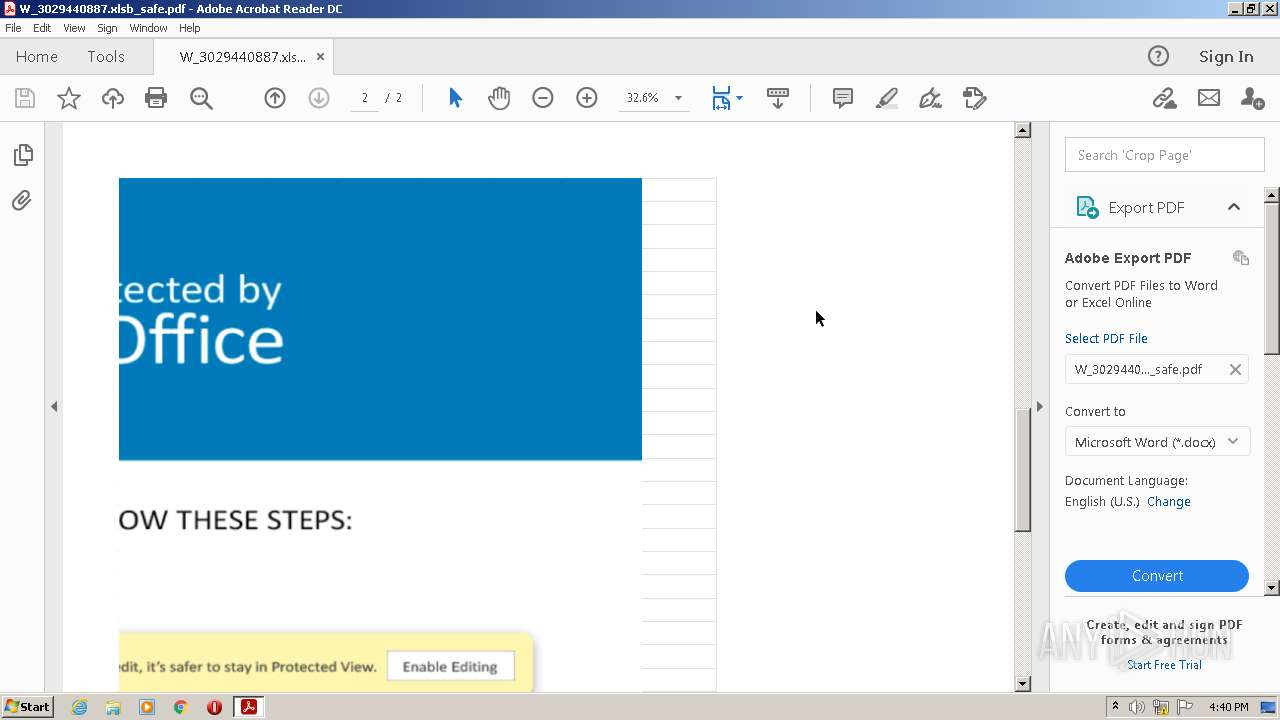Print the document
Image resolution: width=1280 pixels, height=720 pixels.
tap(156, 98)
